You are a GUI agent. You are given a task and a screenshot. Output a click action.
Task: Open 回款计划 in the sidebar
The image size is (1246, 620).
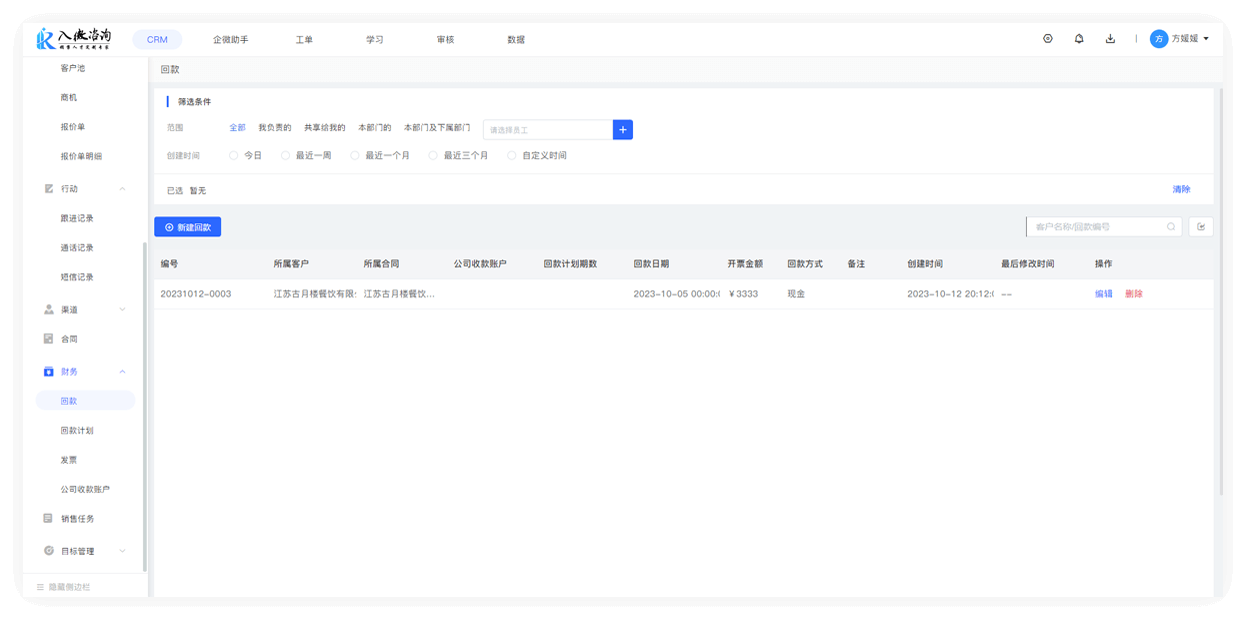click(x=77, y=431)
